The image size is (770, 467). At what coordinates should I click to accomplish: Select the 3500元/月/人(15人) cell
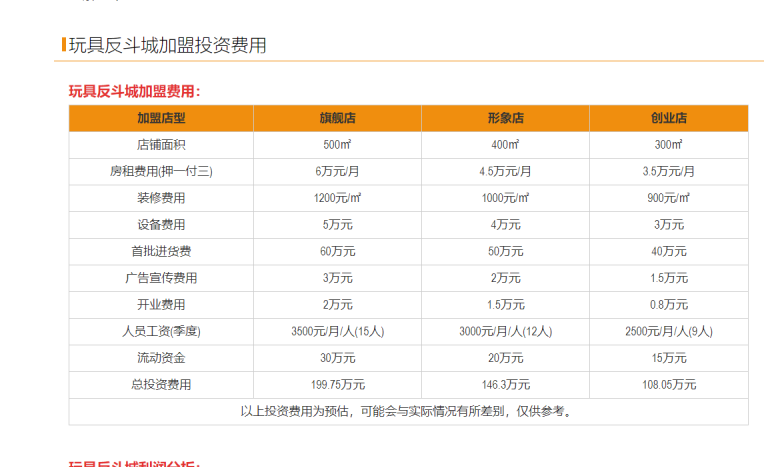click(x=337, y=331)
